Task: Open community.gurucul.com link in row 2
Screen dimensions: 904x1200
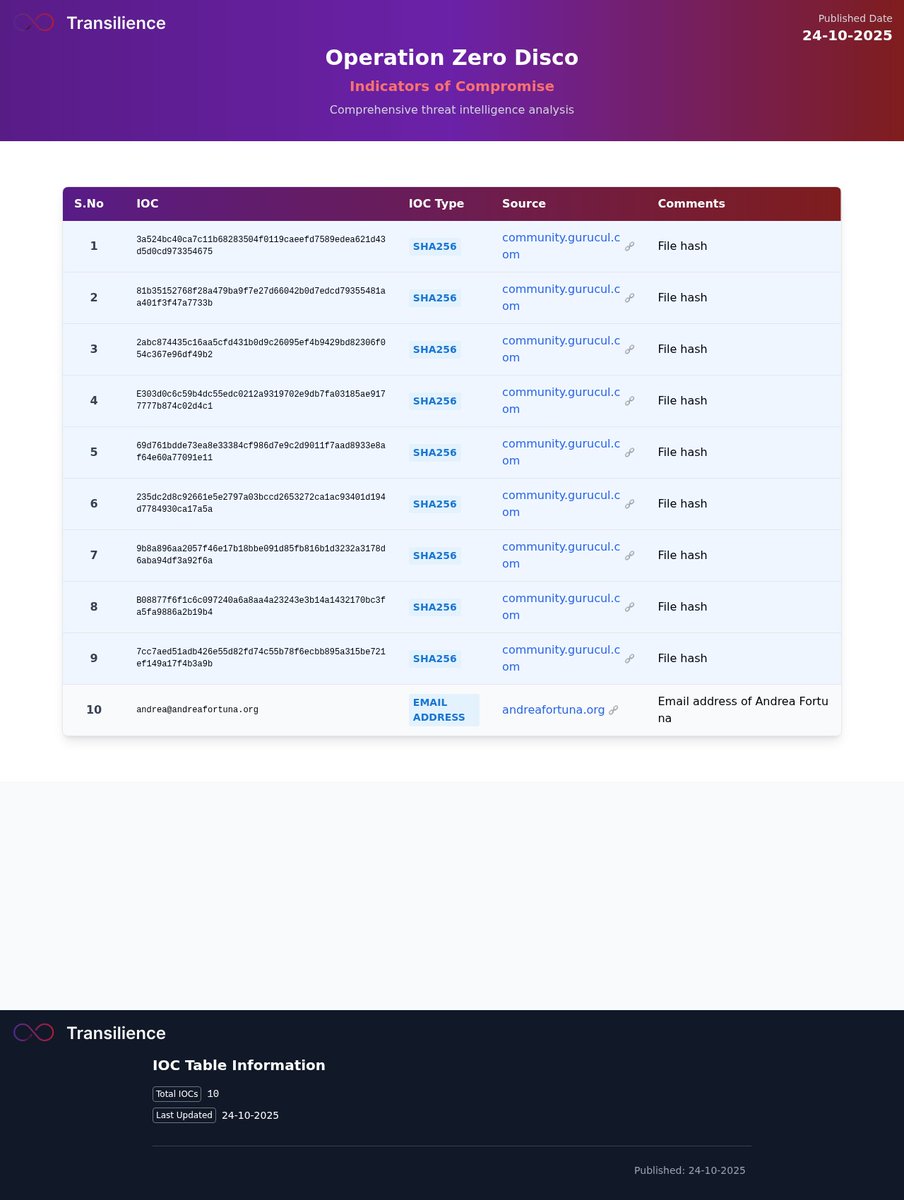Action: (x=561, y=298)
